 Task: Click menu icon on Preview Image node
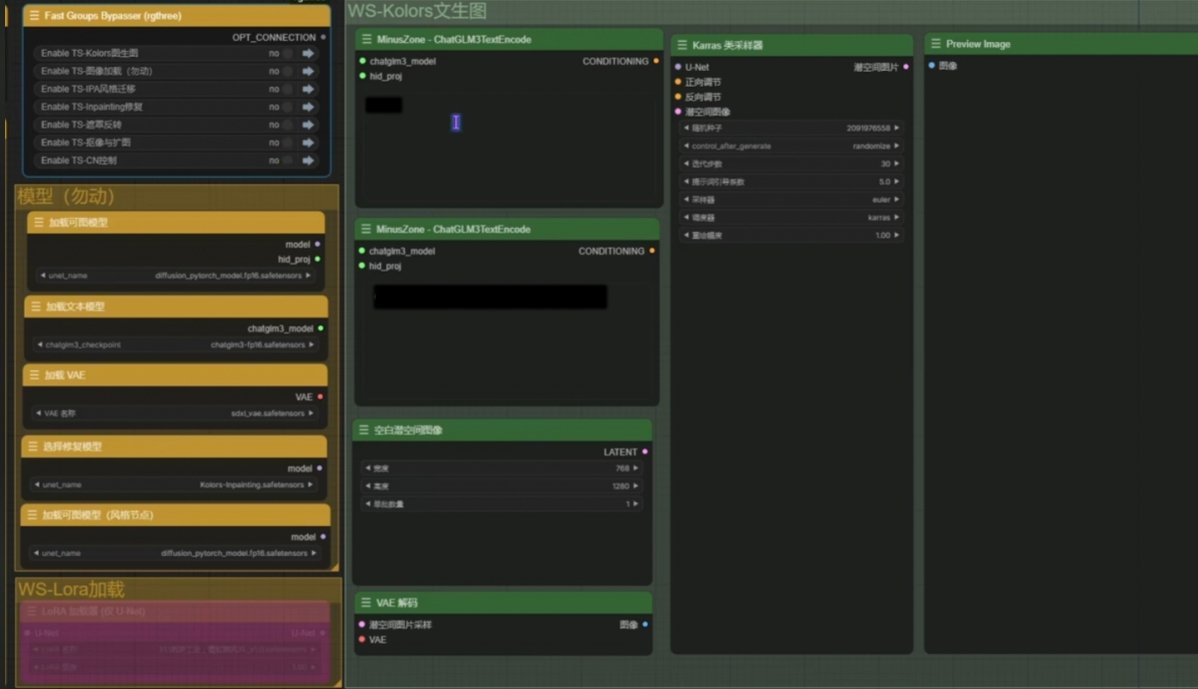tap(936, 44)
